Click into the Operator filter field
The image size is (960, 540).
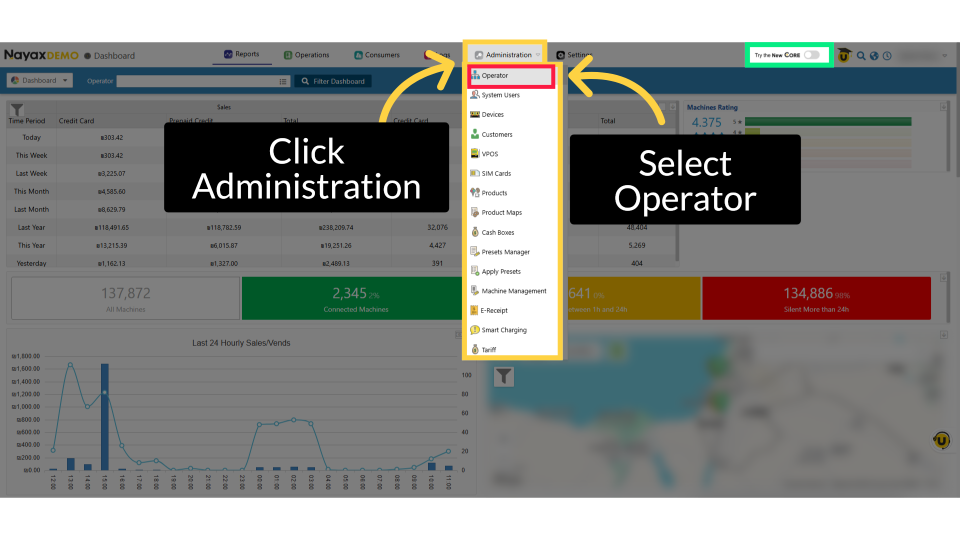pyautogui.click(x=197, y=81)
